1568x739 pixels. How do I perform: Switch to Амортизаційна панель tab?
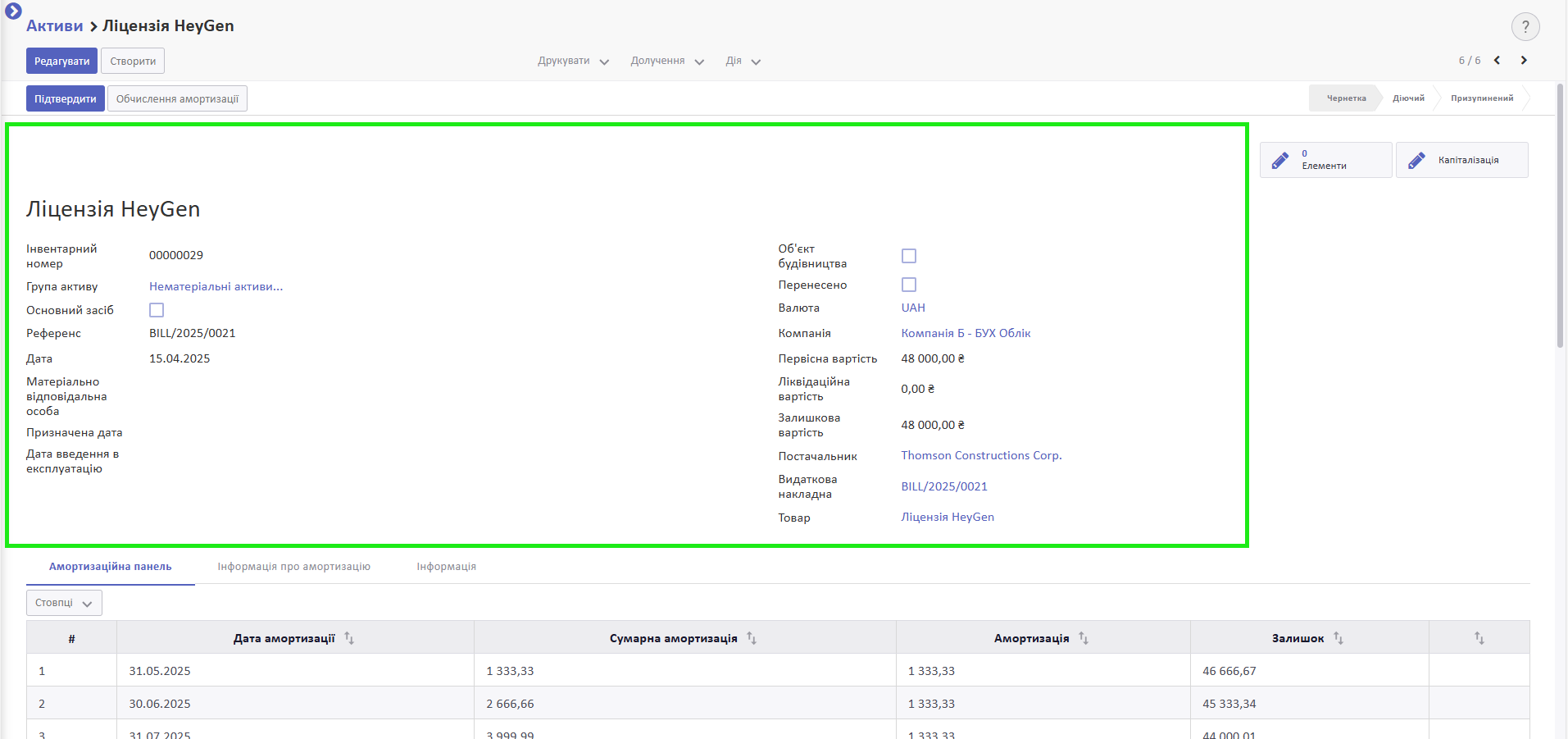click(111, 567)
